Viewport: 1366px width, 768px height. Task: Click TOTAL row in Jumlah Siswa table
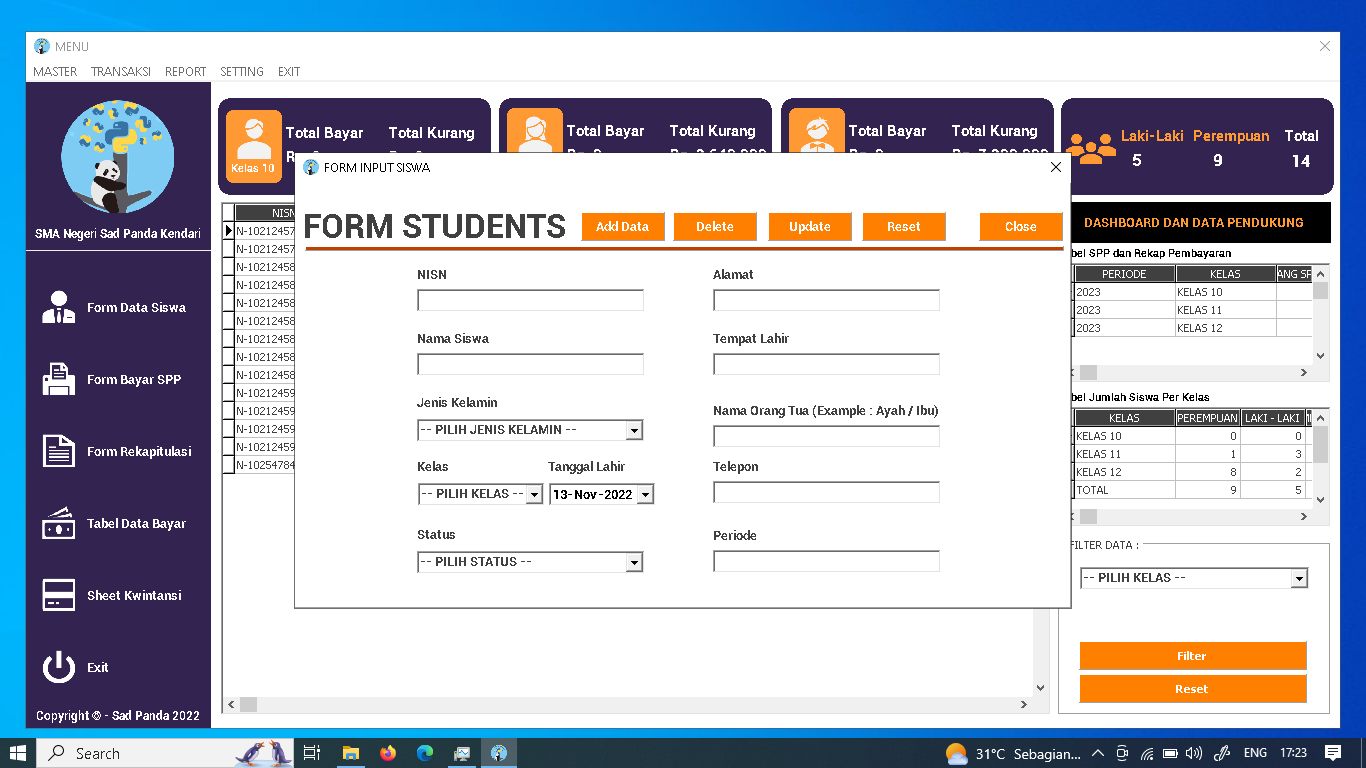click(1191, 490)
